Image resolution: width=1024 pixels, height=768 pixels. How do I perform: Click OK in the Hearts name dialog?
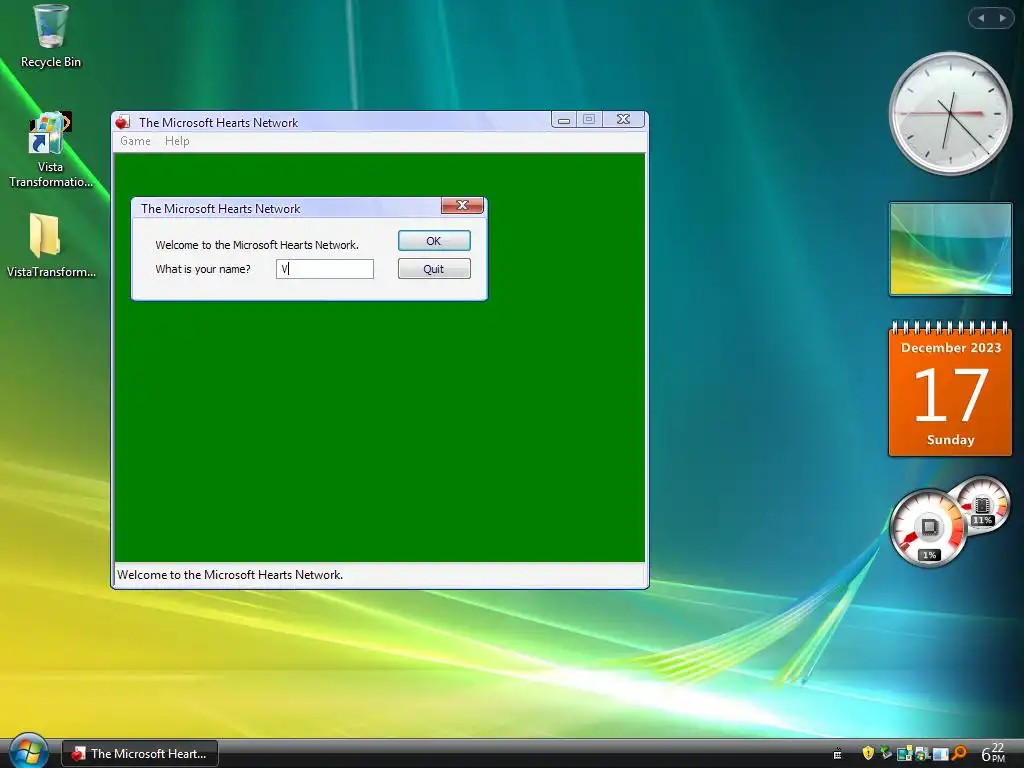434,241
